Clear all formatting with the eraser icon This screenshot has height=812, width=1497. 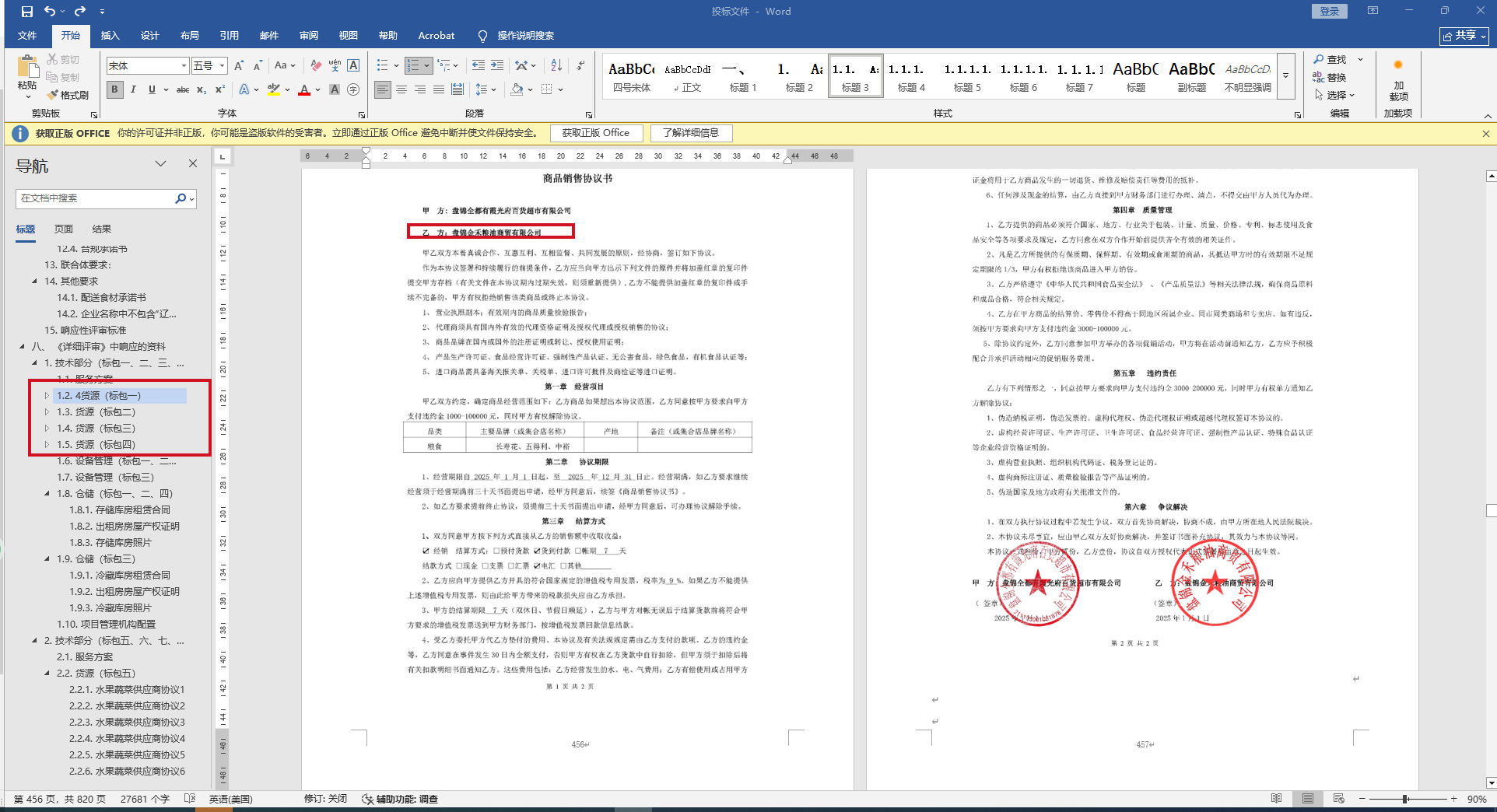point(315,66)
